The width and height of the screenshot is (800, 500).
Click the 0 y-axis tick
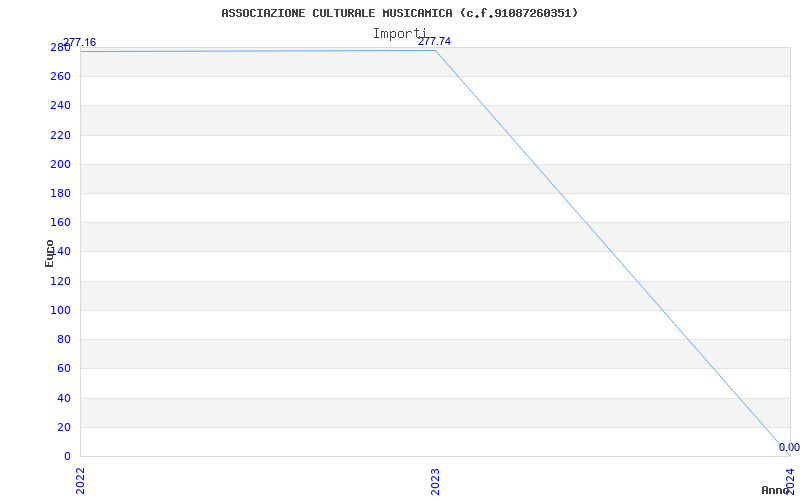point(67,456)
